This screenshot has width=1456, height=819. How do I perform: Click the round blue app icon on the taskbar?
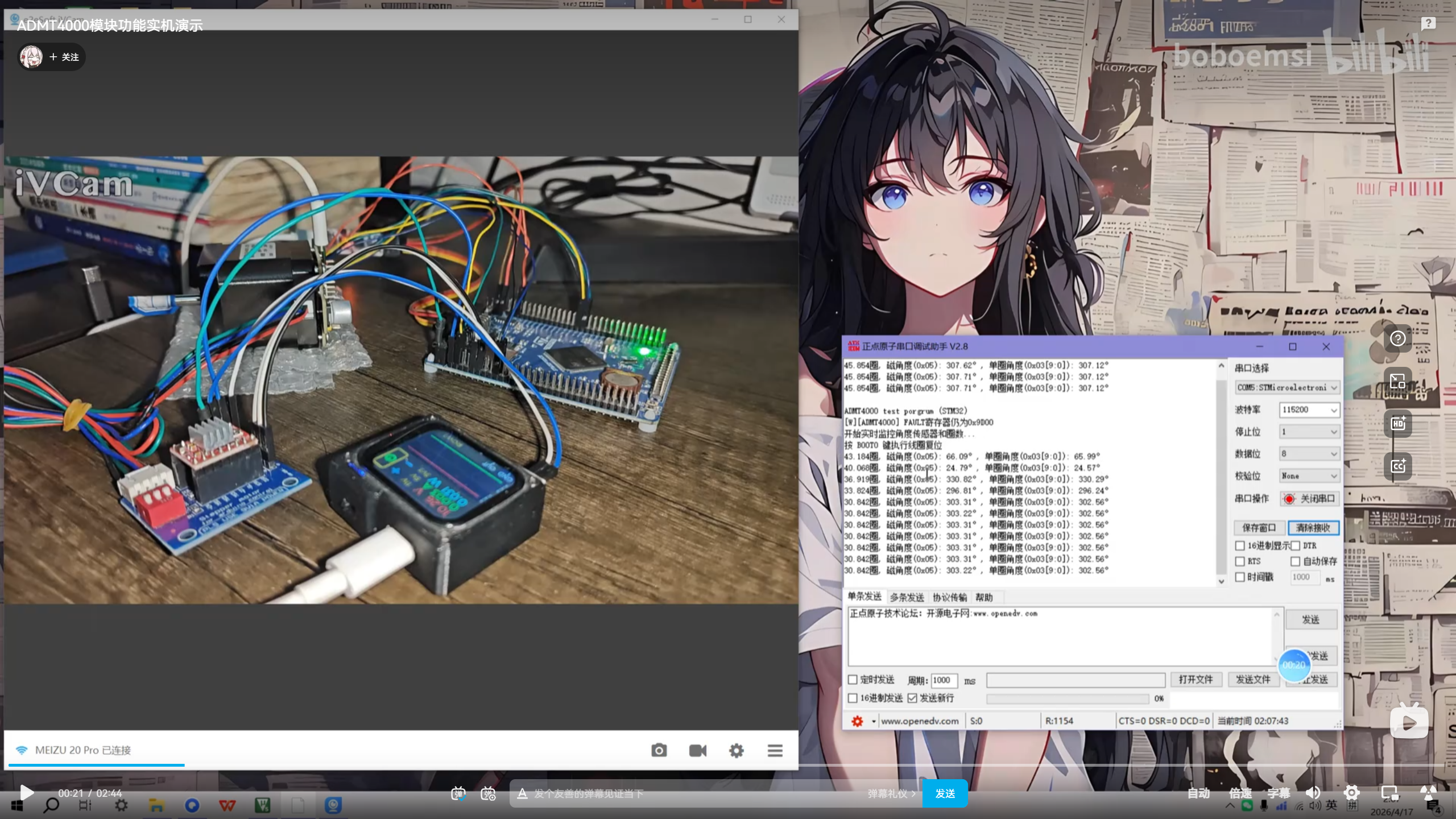click(192, 805)
